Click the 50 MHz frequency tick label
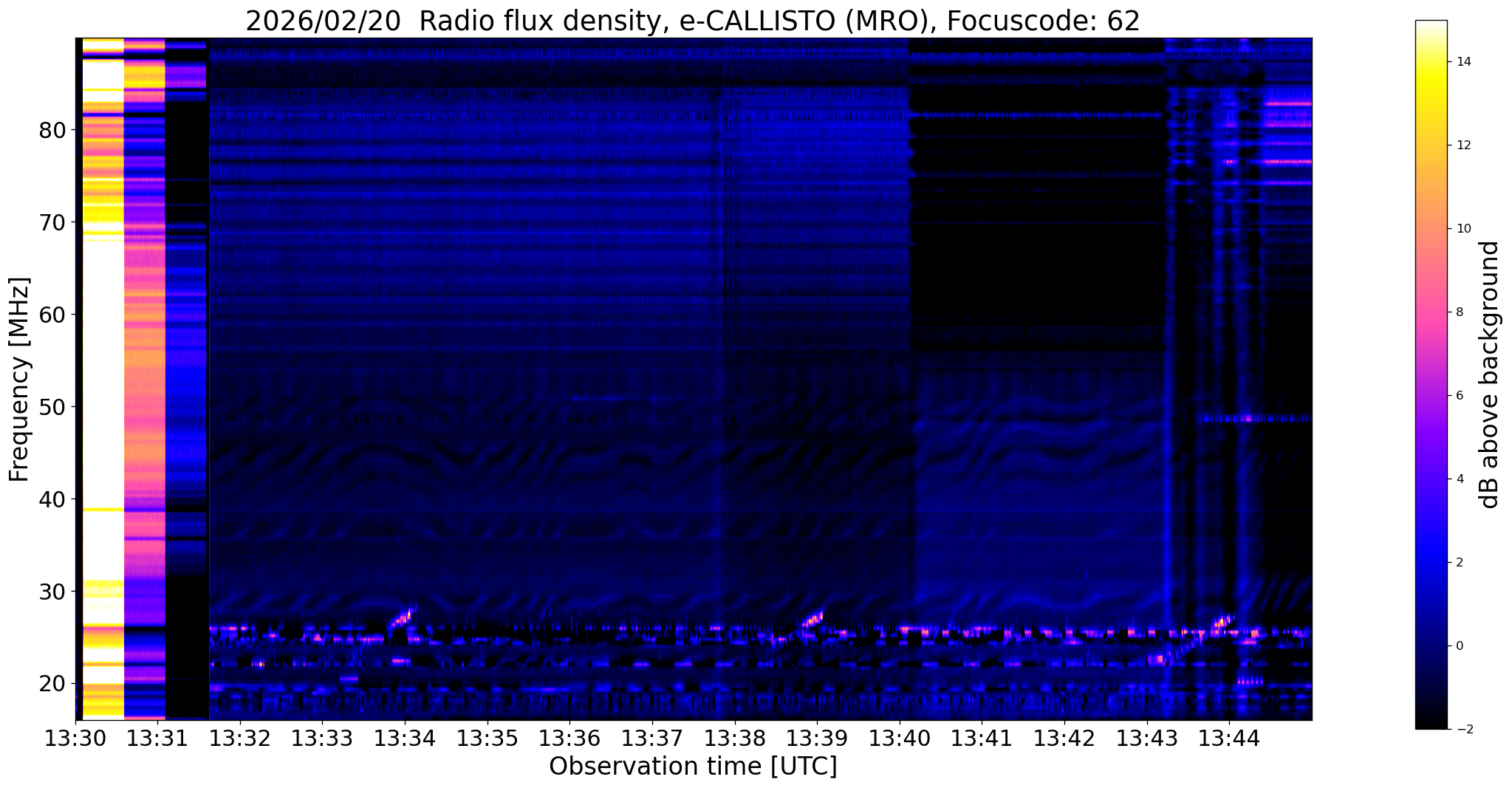This screenshot has width=1512, height=788. coord(52,408)
